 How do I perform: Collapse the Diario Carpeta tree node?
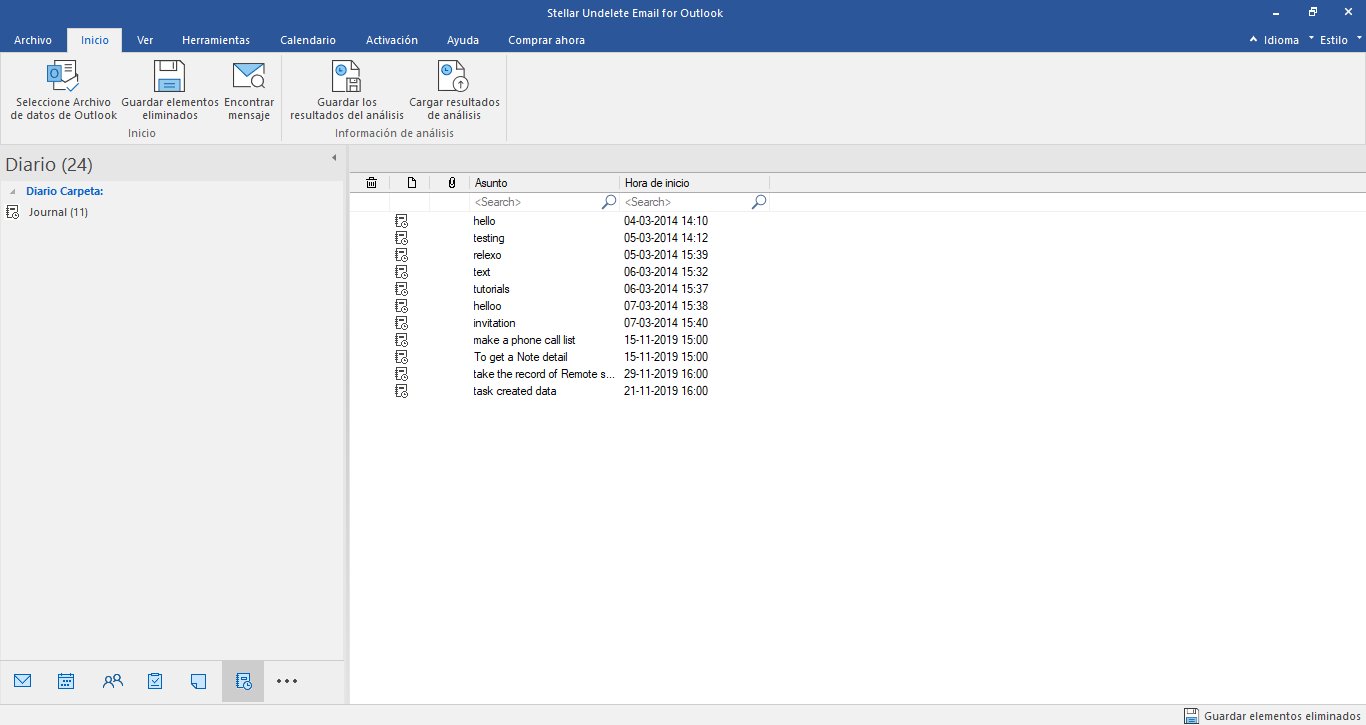point(12,191)
